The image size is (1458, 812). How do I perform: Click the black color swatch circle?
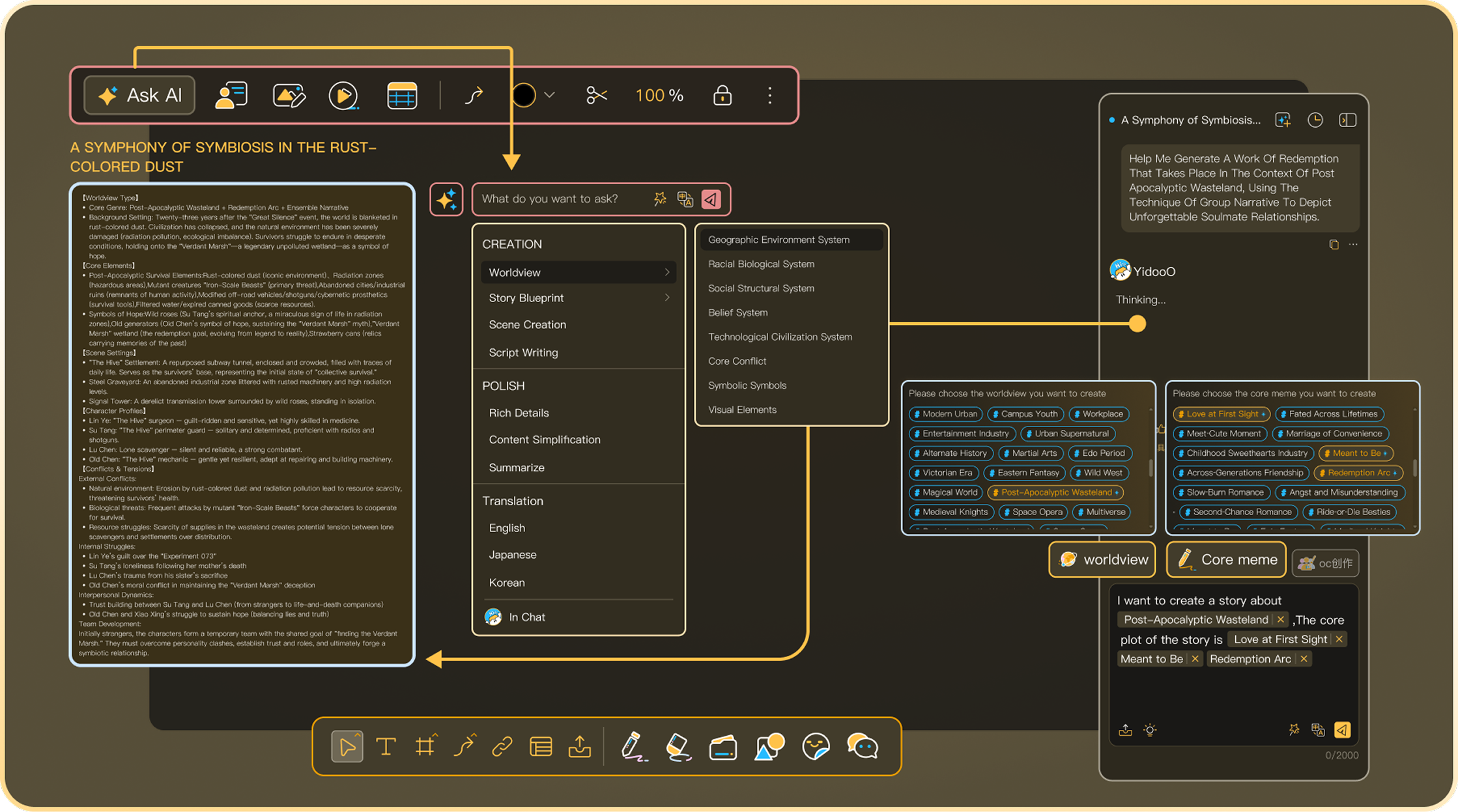pyautogui.click(x=523, y=96)
